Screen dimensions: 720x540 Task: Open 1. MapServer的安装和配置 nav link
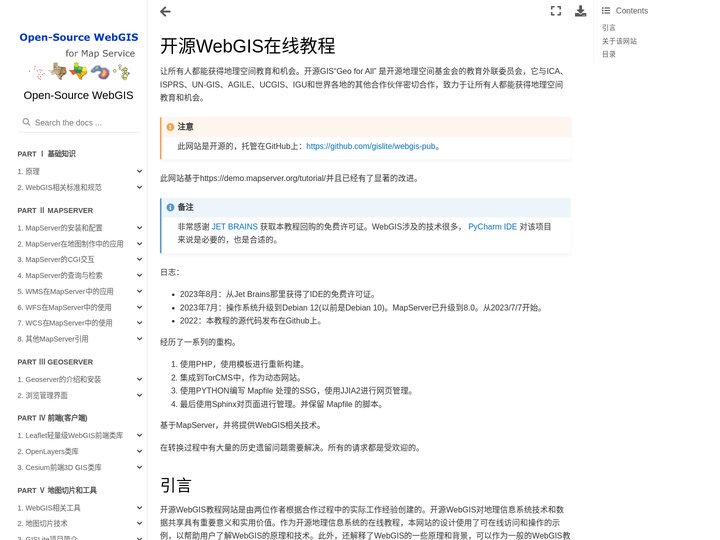pos(60,228)
